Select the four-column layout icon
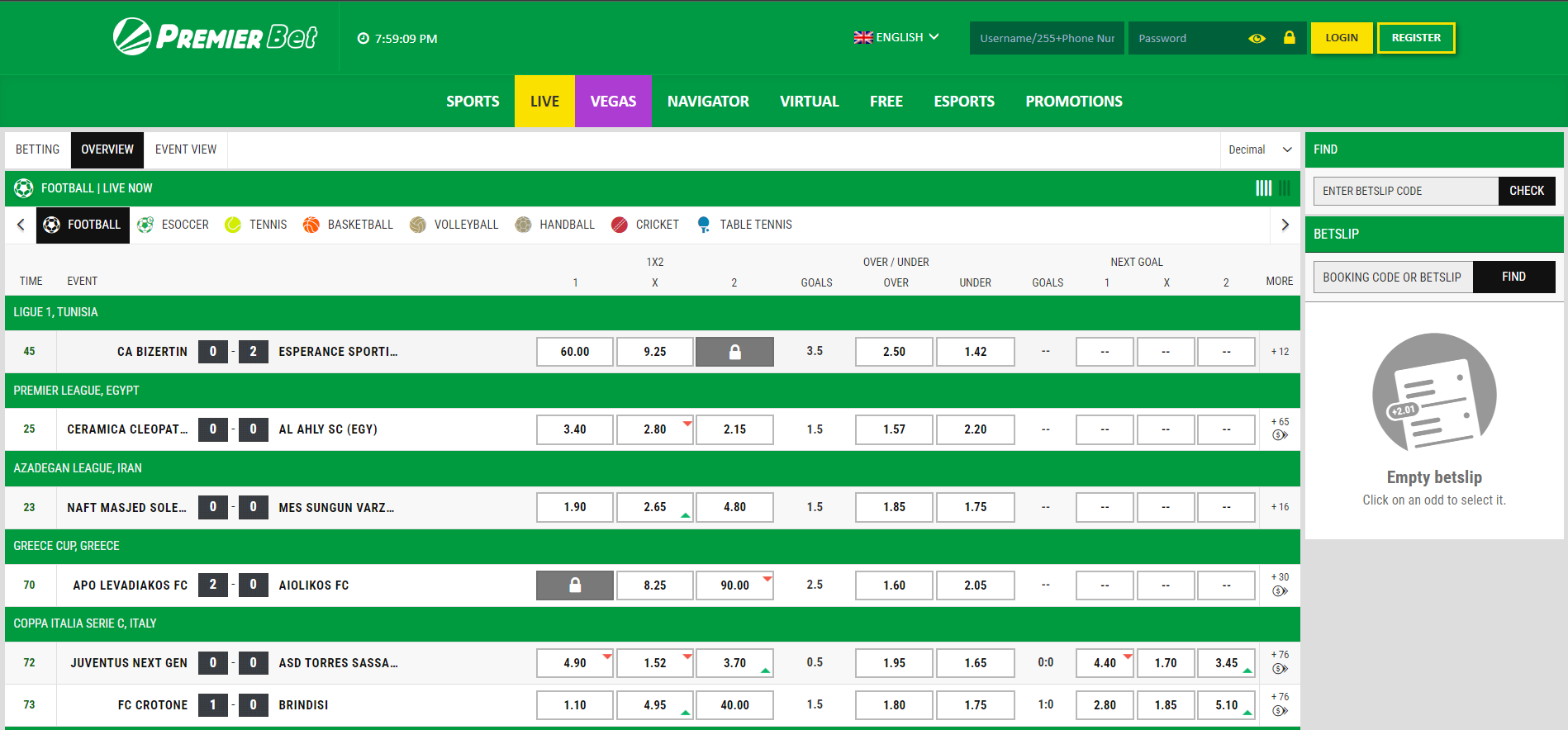The image size is (1568, 730). coord(1263,188)
